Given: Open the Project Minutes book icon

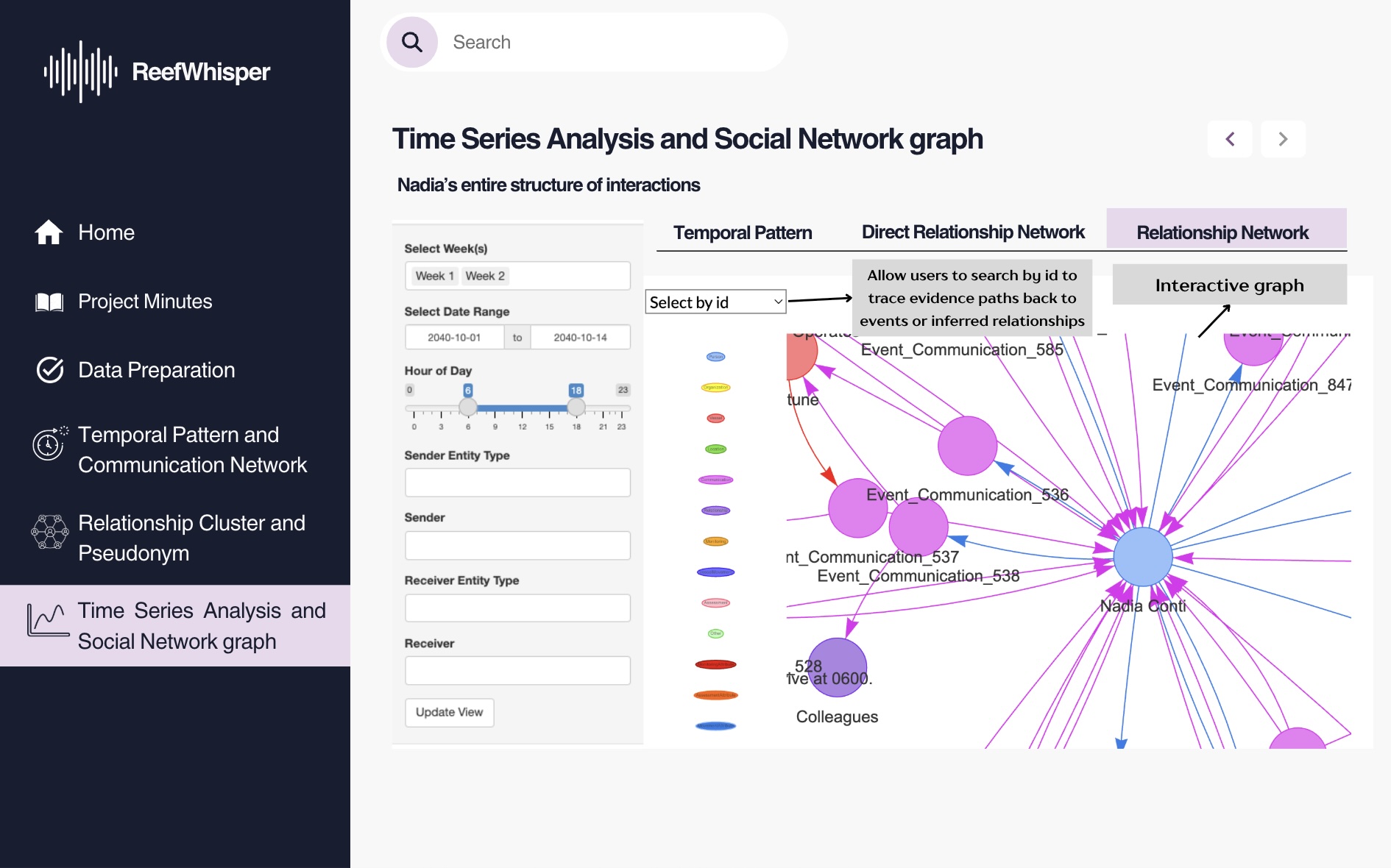Looking at the screenshot, I should [x=49, y=302].
